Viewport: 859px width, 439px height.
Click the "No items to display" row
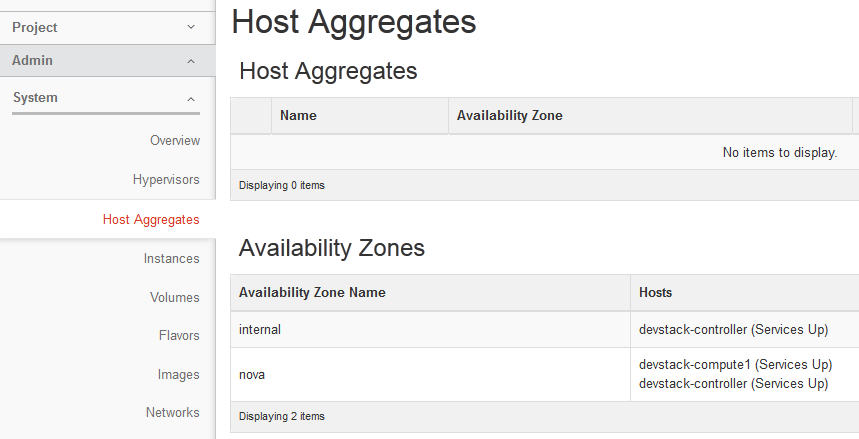coord(779,153)
